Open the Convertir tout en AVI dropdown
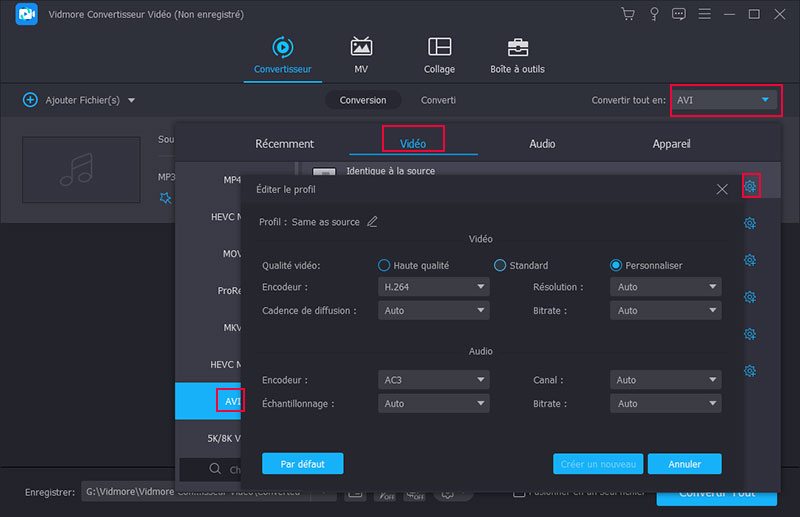Image resolution: width=800 pixels, height=517 pixels. coord(723,100)
